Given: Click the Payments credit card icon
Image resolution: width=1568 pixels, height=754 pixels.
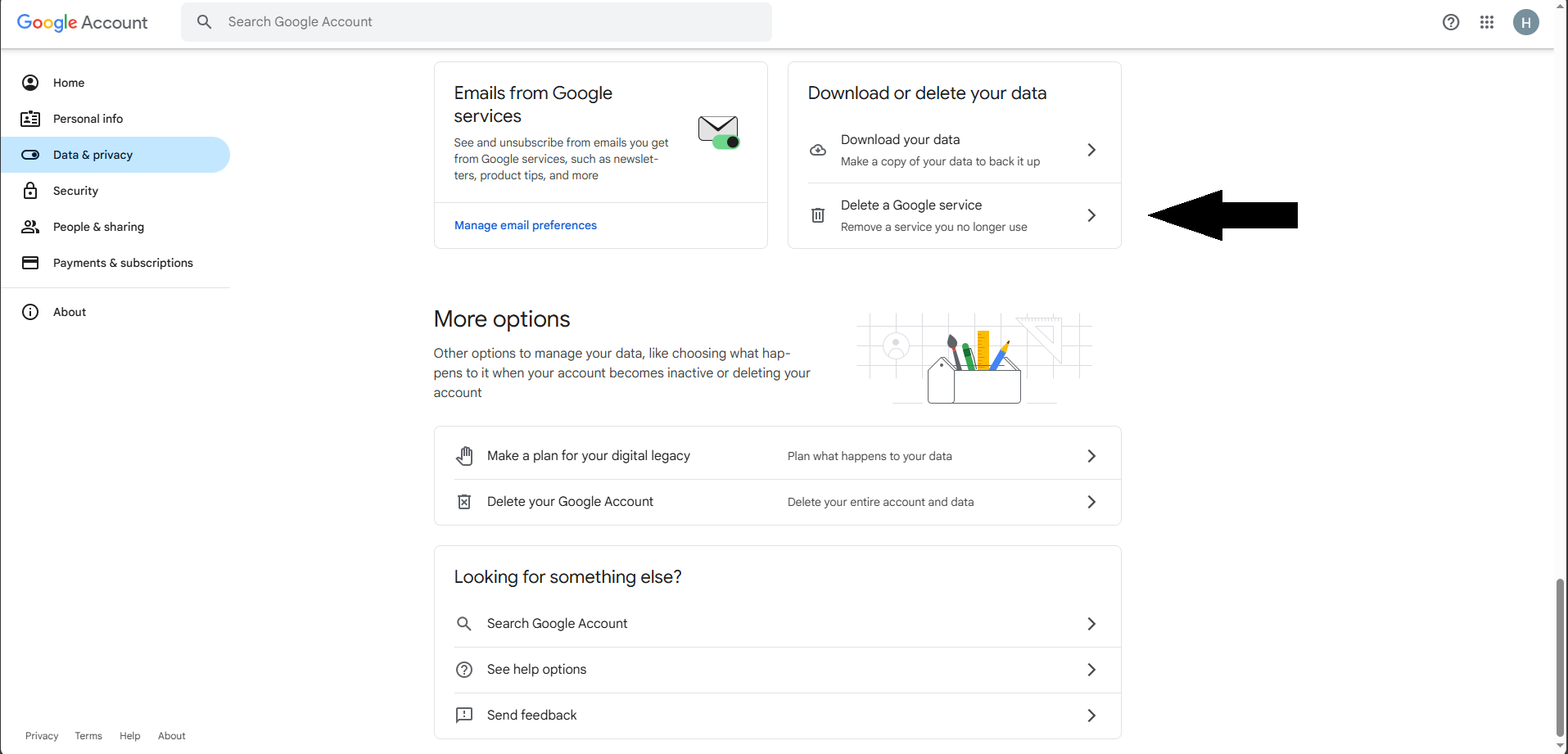Looking at the screenshot, I should [30, 263].
